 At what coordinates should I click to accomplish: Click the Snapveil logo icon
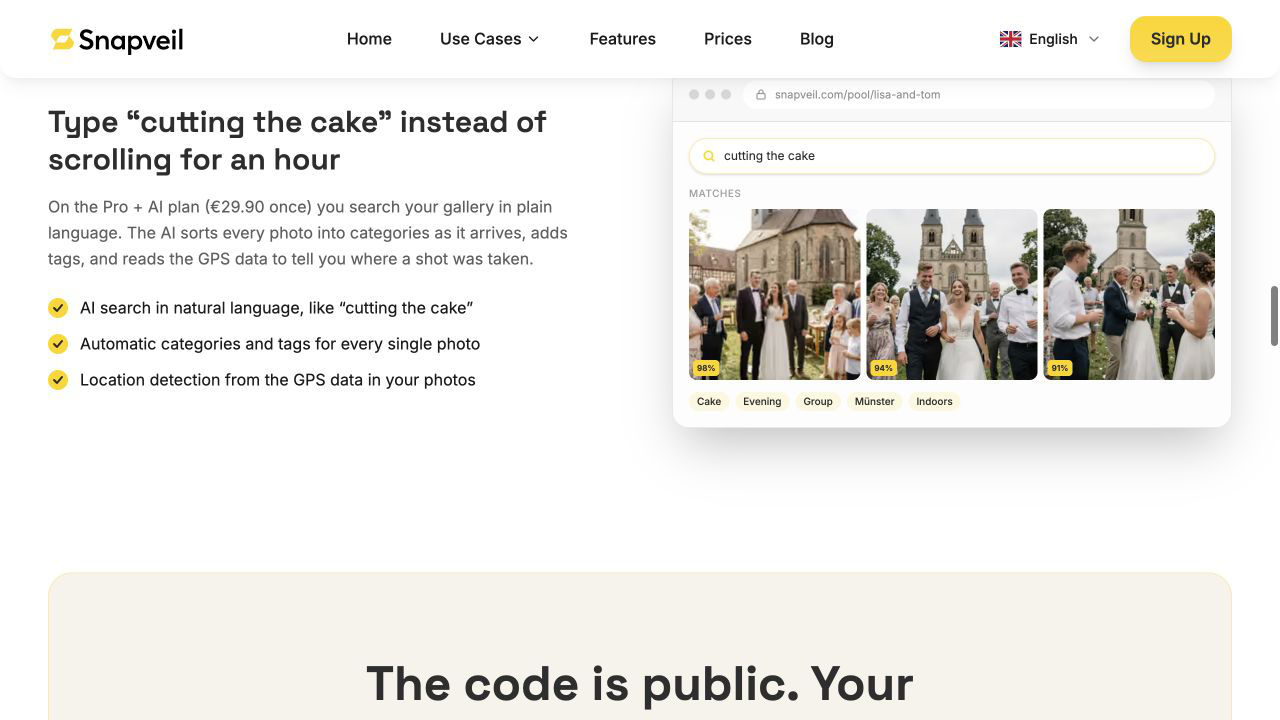click(62, 39)
